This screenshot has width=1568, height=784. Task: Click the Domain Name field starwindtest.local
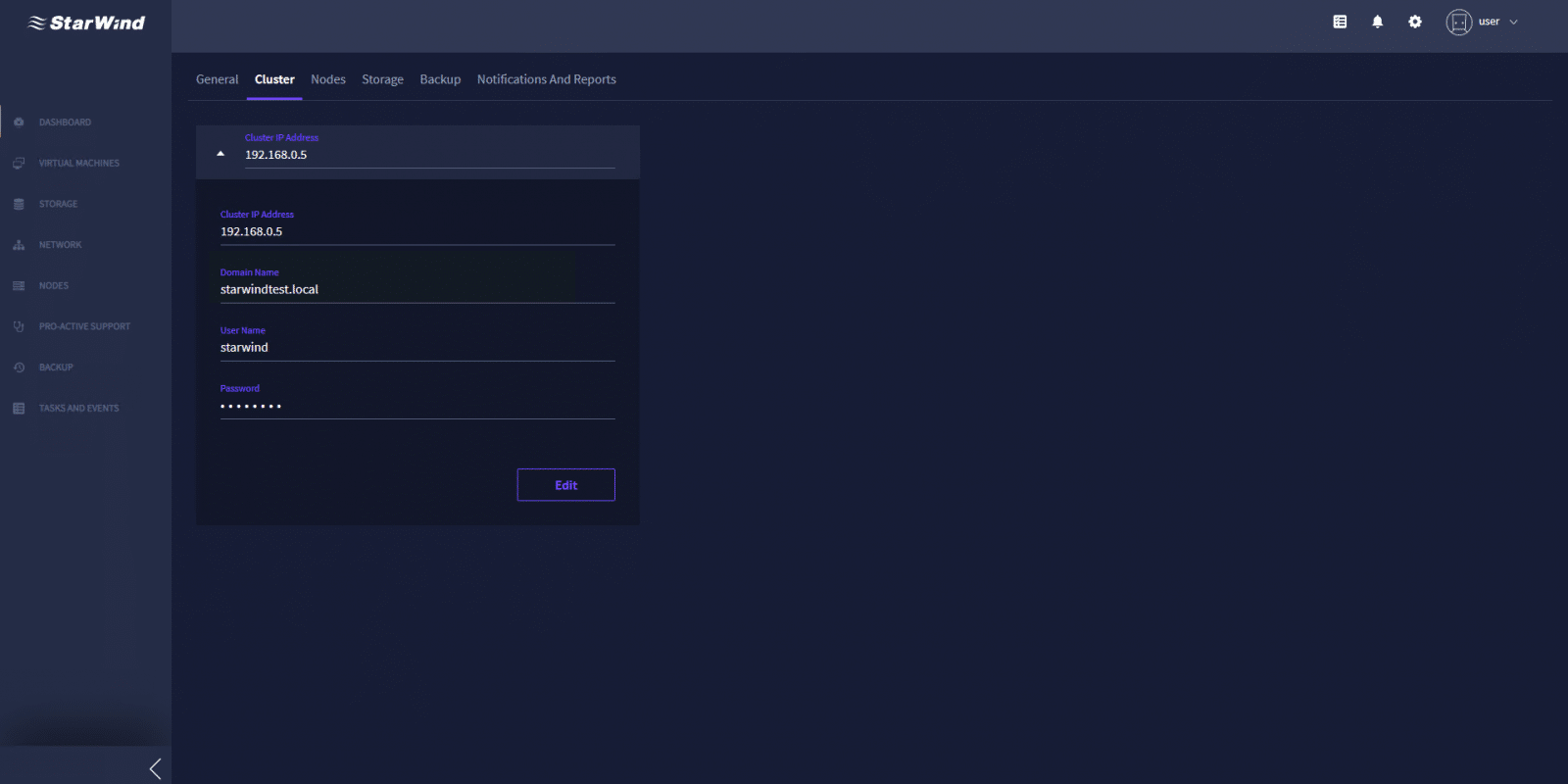click(417, 285)
